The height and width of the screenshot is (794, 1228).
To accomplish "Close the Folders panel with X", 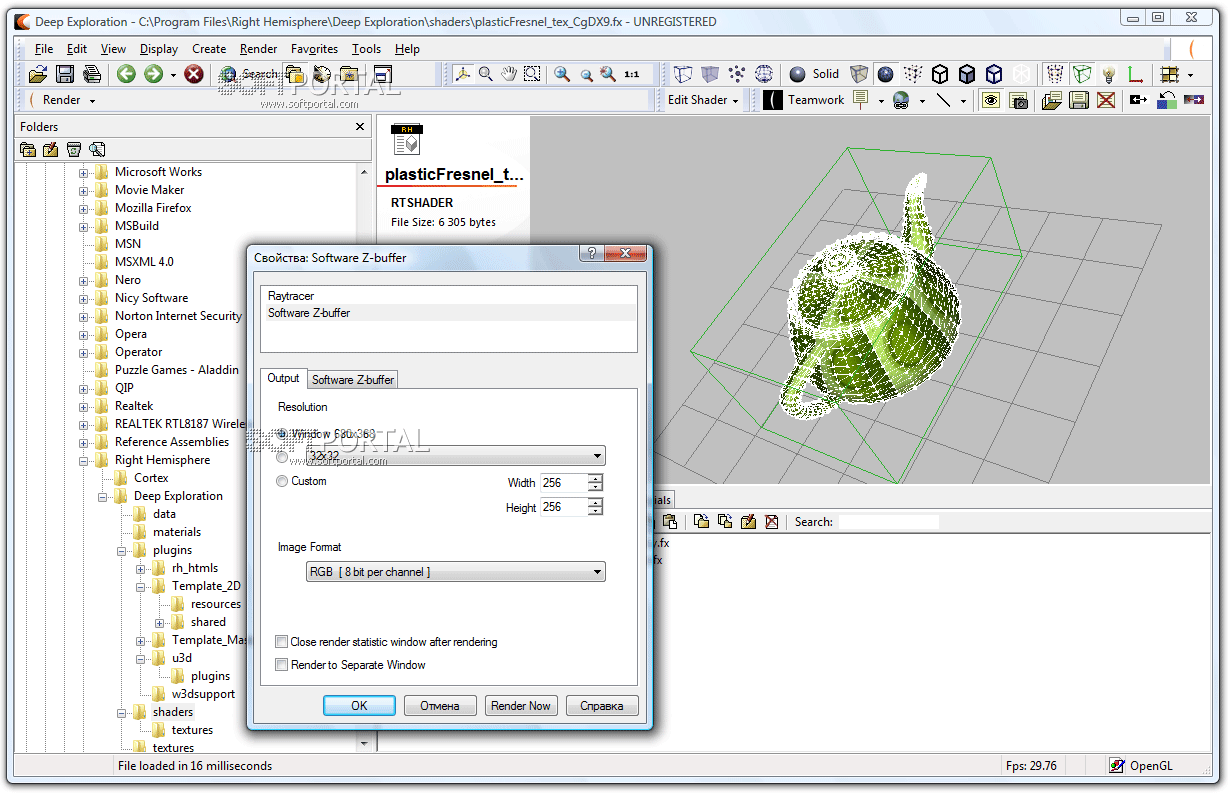I will pyautogui.click(x=360, y=127).
